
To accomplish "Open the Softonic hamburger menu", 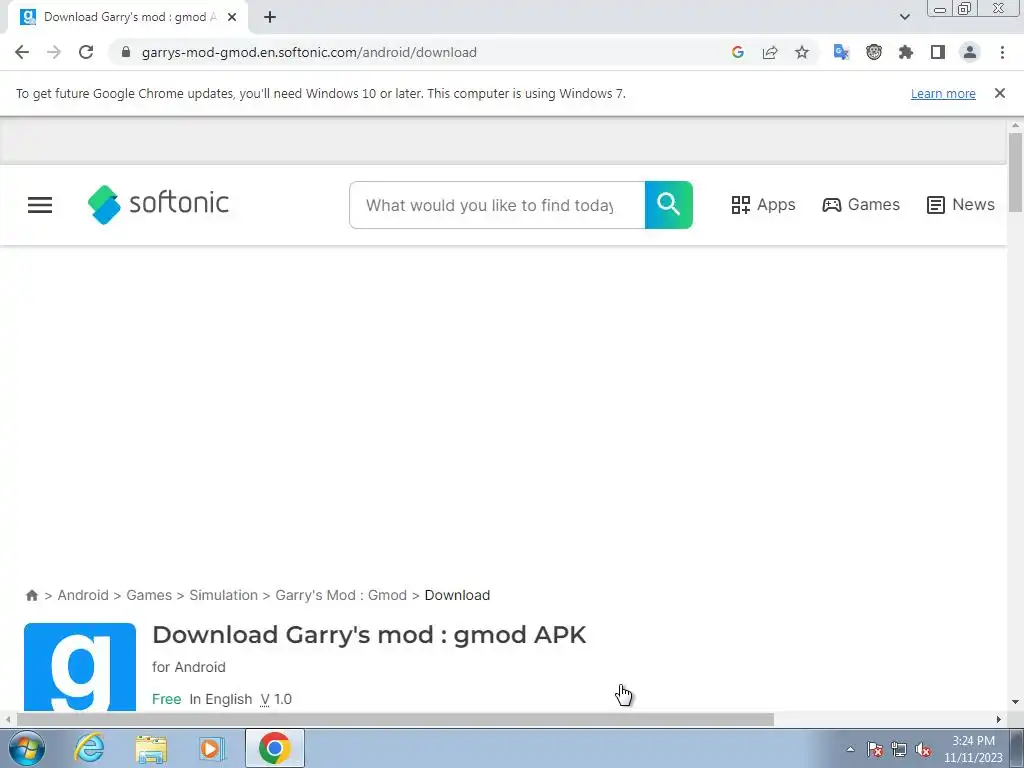I will pyautogui.click(x=40, y=205).
